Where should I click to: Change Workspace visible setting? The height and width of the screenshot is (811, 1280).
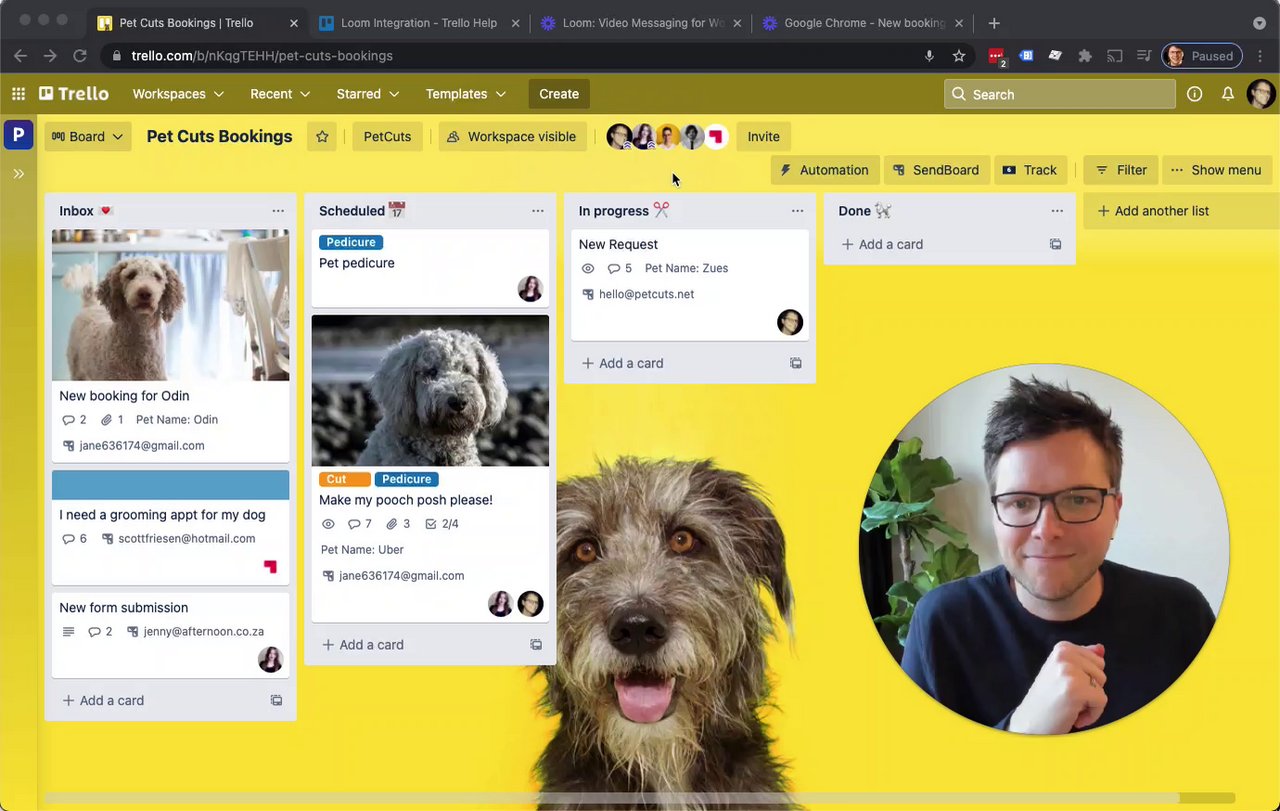[x=512, y=137]
